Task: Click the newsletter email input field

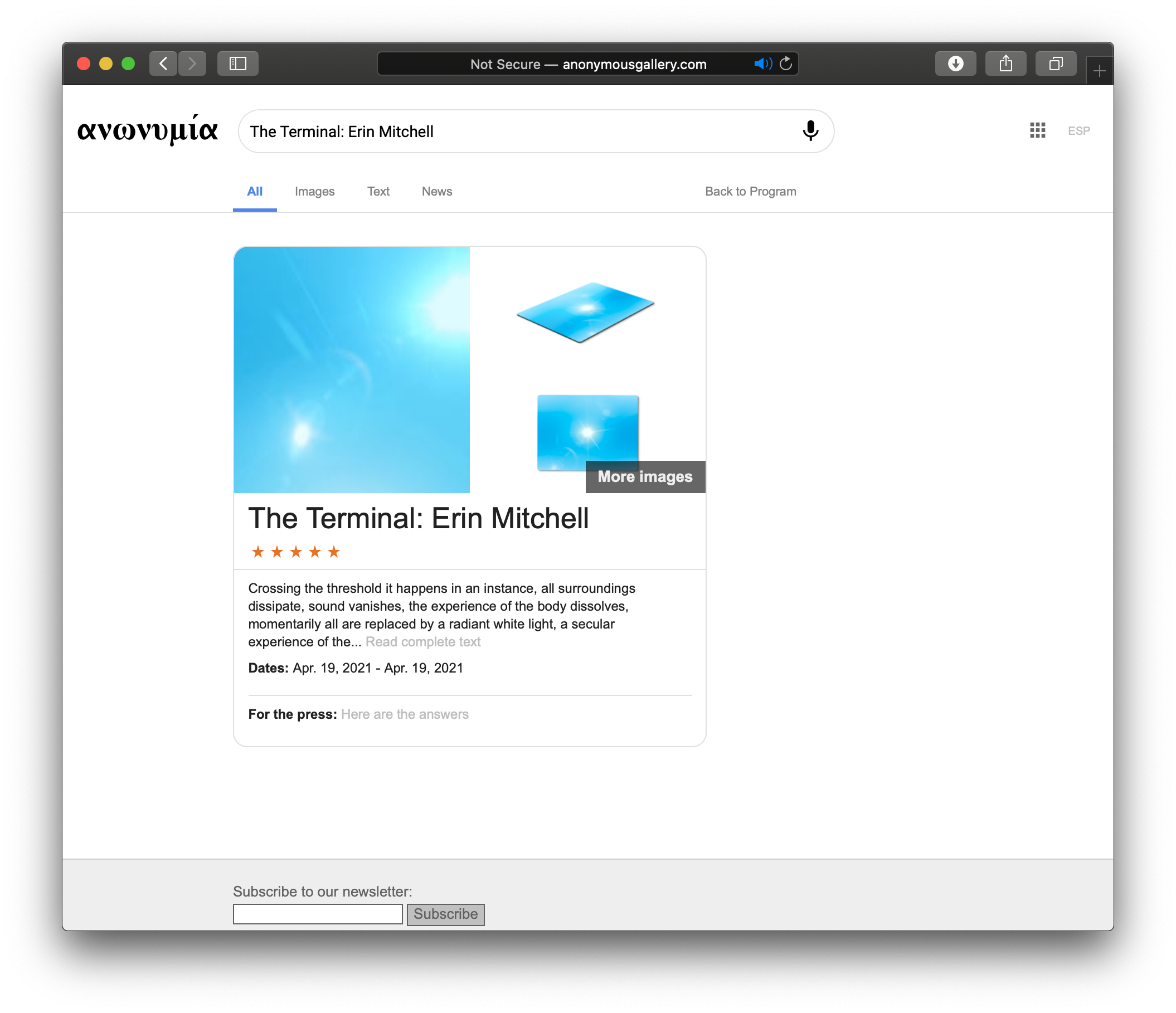Action: pos(318,914)
